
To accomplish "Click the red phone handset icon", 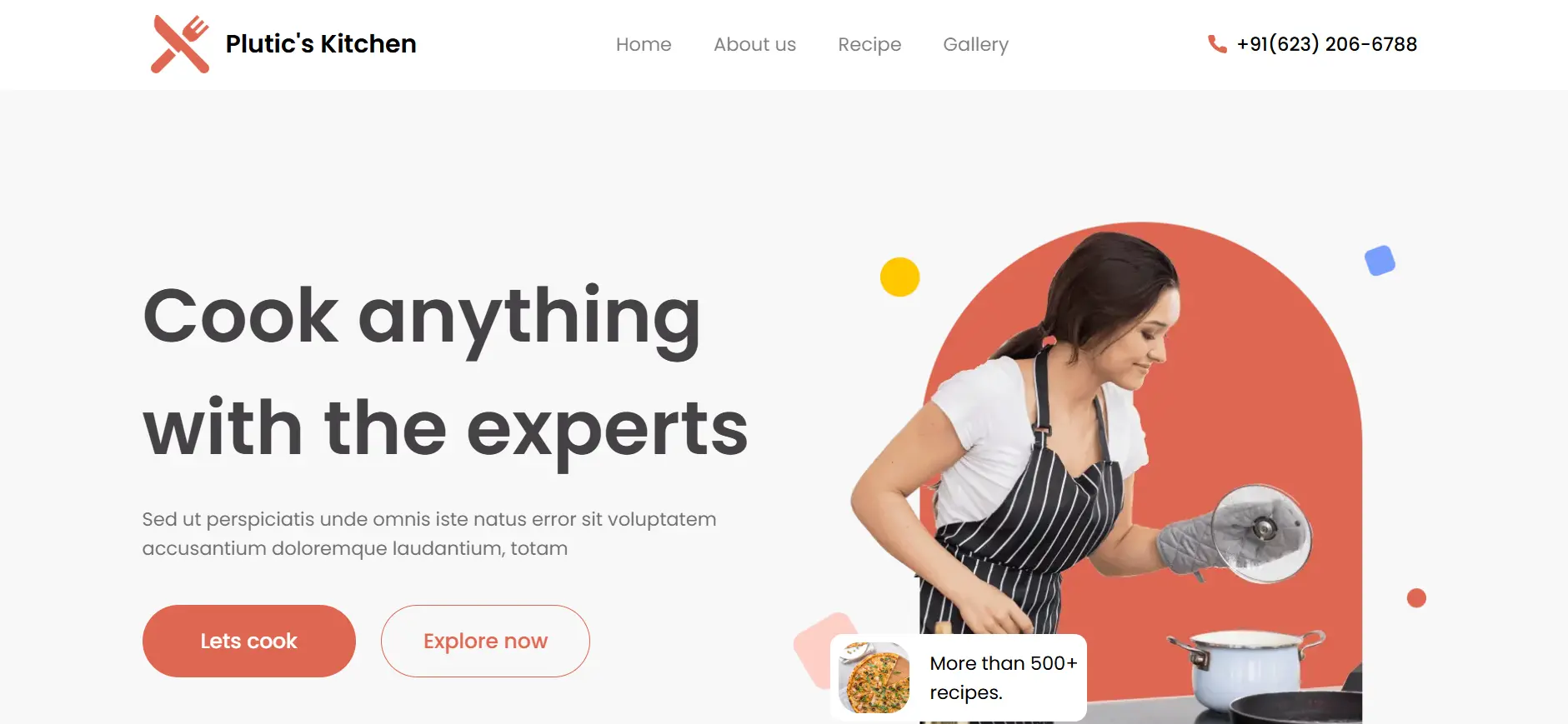I will tap(1217, 44).
